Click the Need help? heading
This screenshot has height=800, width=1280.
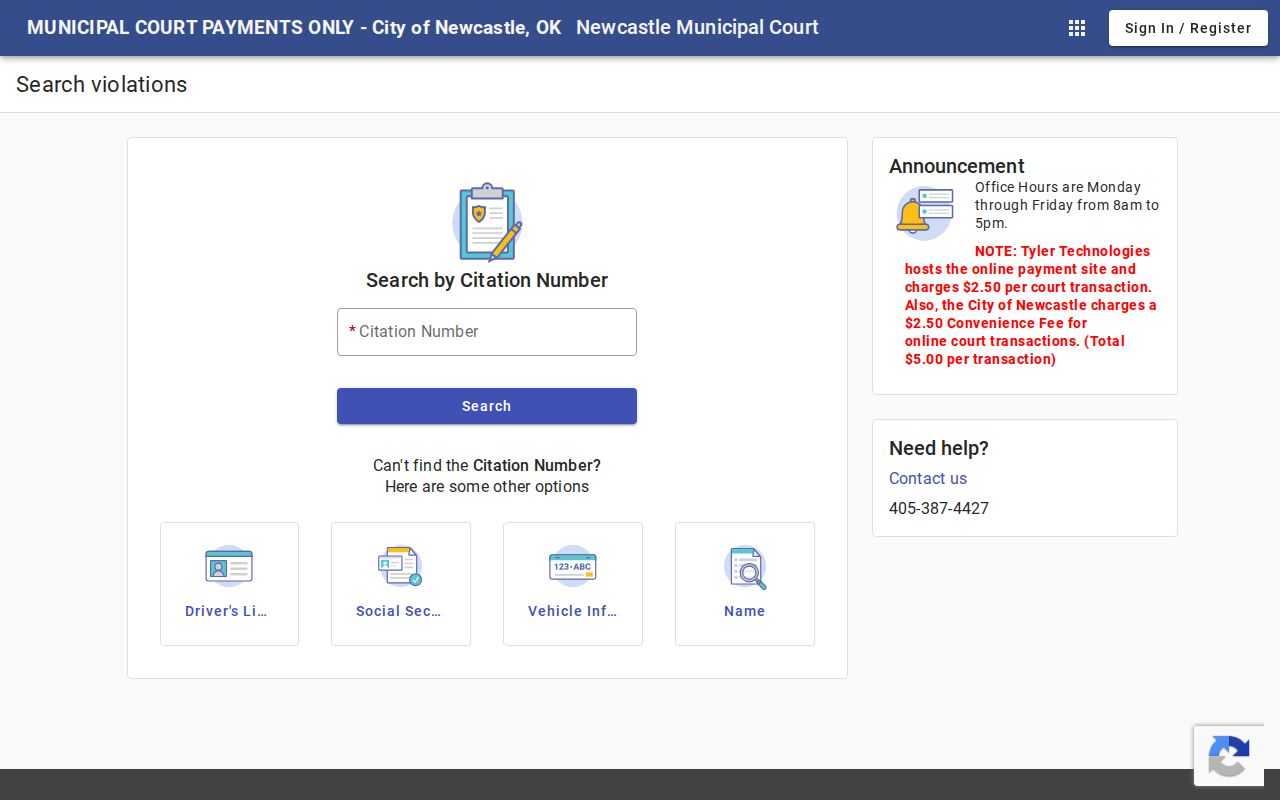[x=939, y=448]
